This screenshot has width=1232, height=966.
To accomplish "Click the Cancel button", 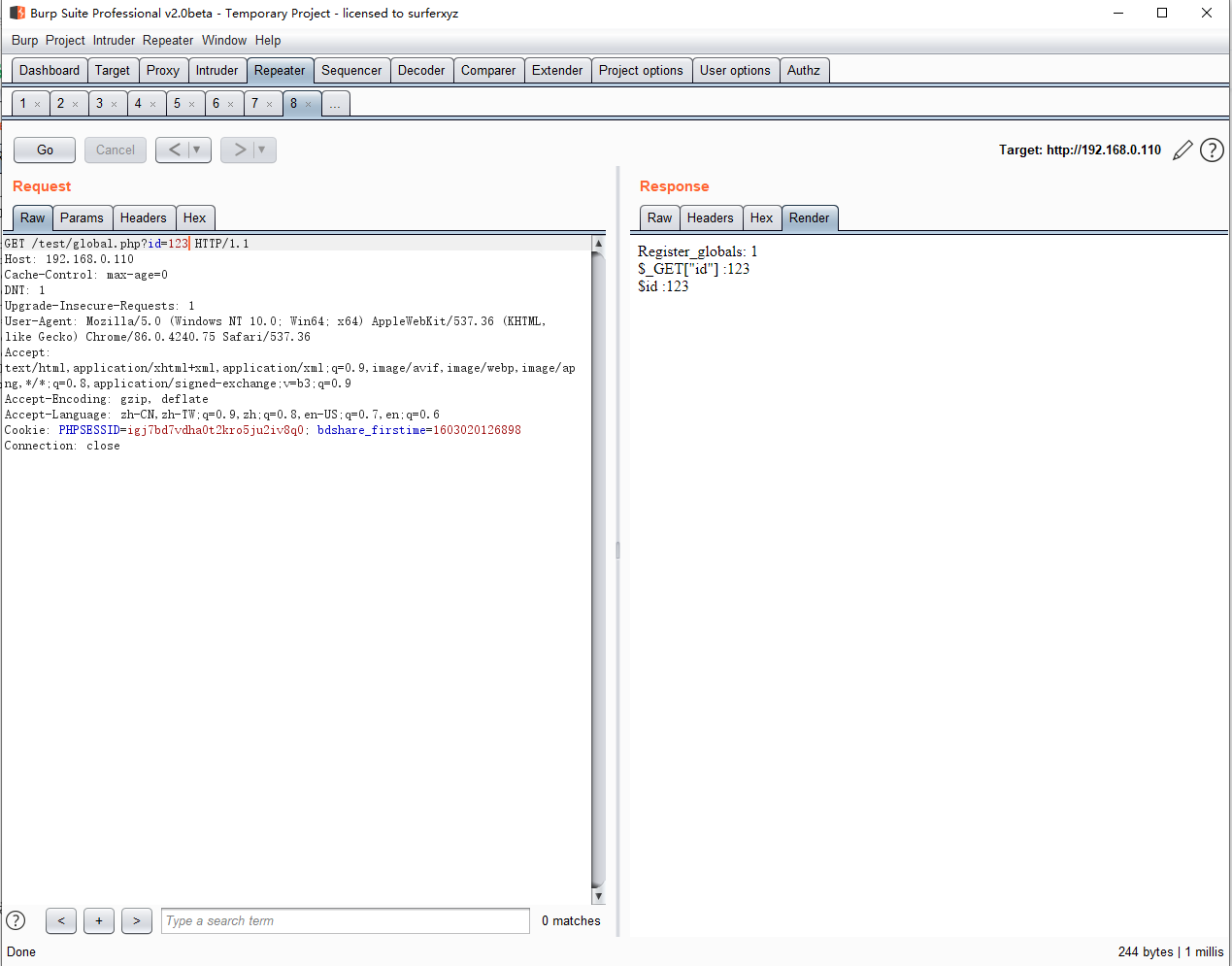I will tap(116, 150).
